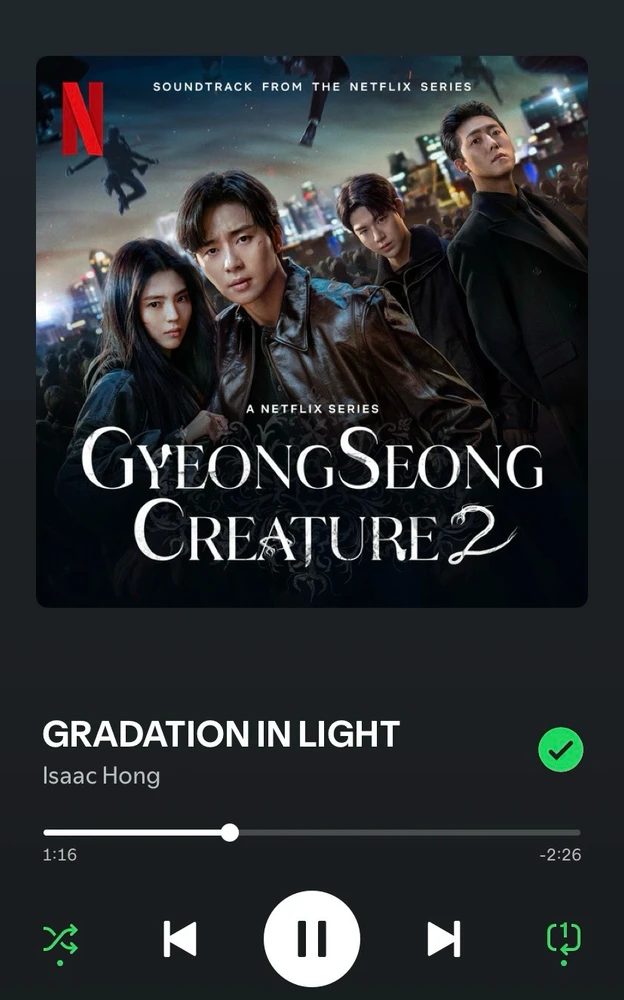Open the song title GRADATION IN LIGHT
Screen dimensions: 624x1000
click(221, 734)
